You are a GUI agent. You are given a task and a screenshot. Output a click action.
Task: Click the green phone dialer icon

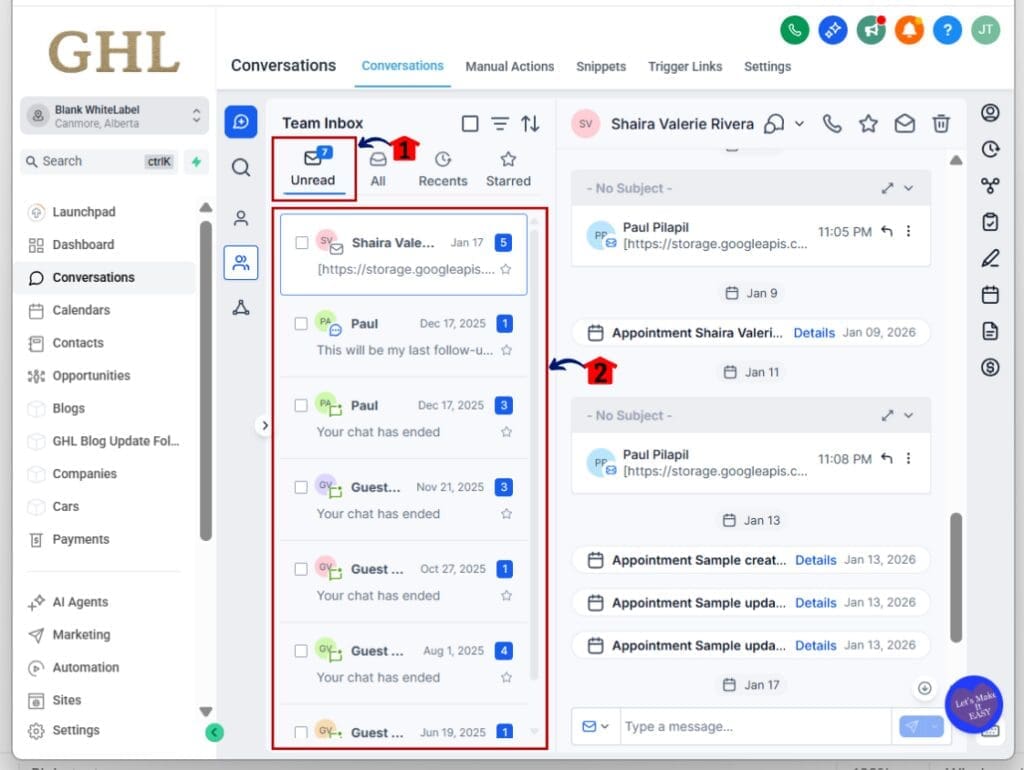click(794, 30)
